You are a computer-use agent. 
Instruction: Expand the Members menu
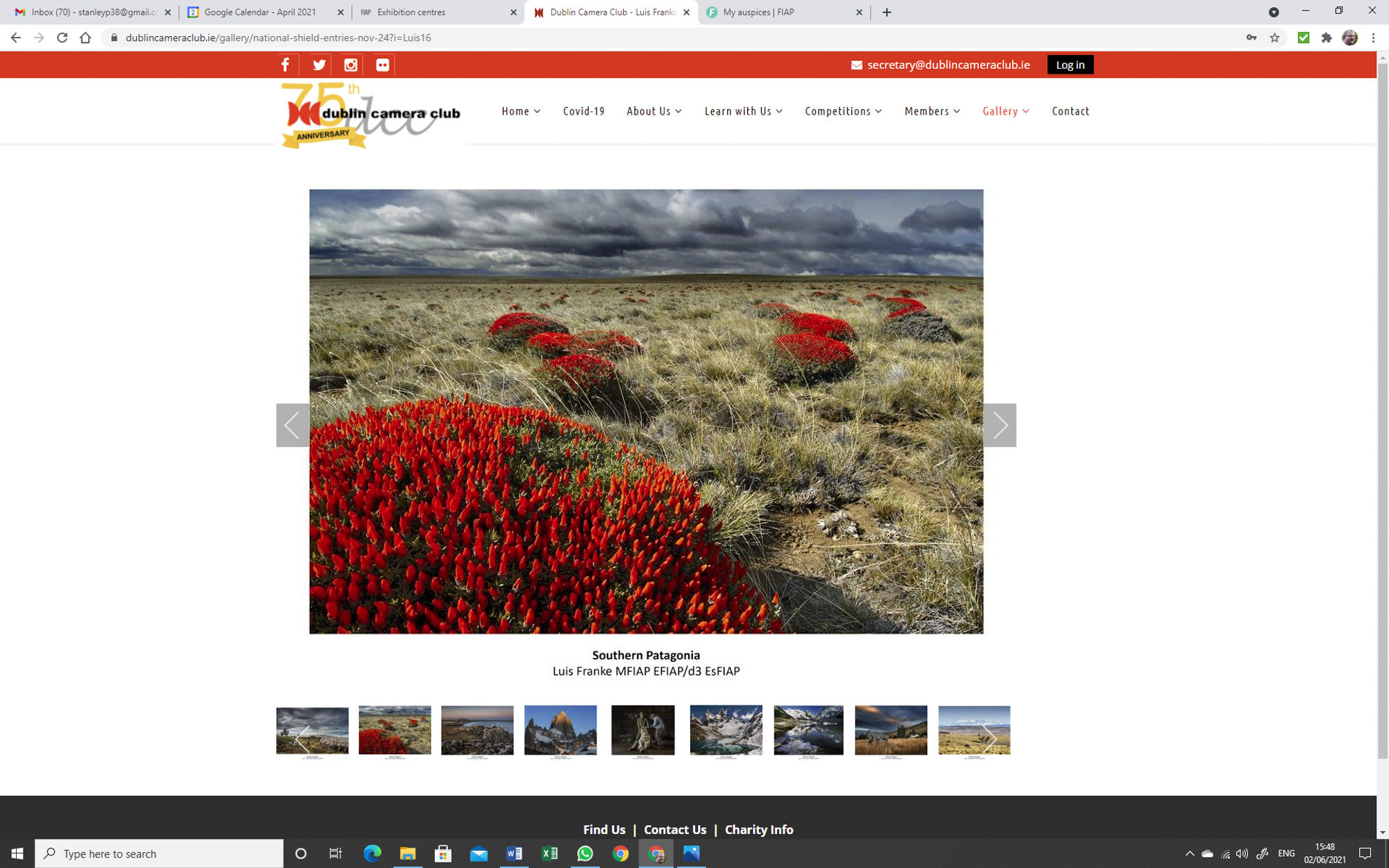932,111
